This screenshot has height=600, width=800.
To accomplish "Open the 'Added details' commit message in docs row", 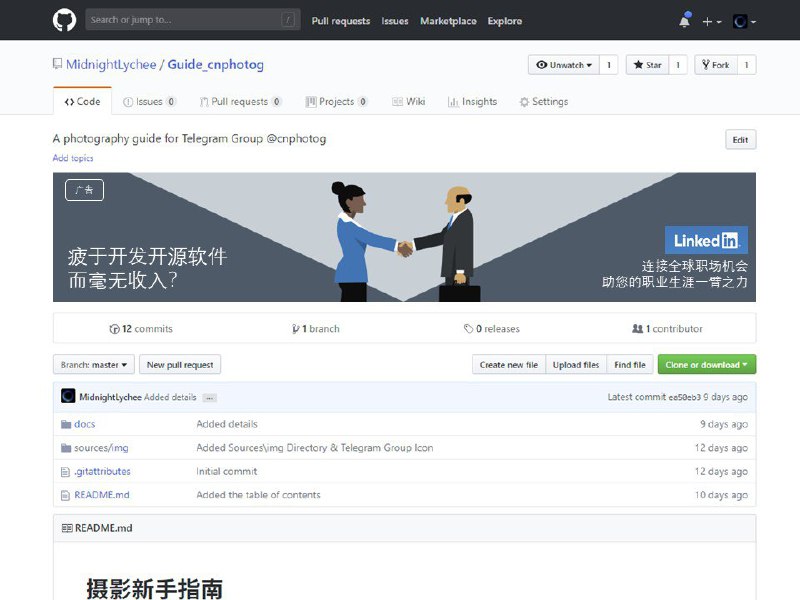I will (227, 424).
